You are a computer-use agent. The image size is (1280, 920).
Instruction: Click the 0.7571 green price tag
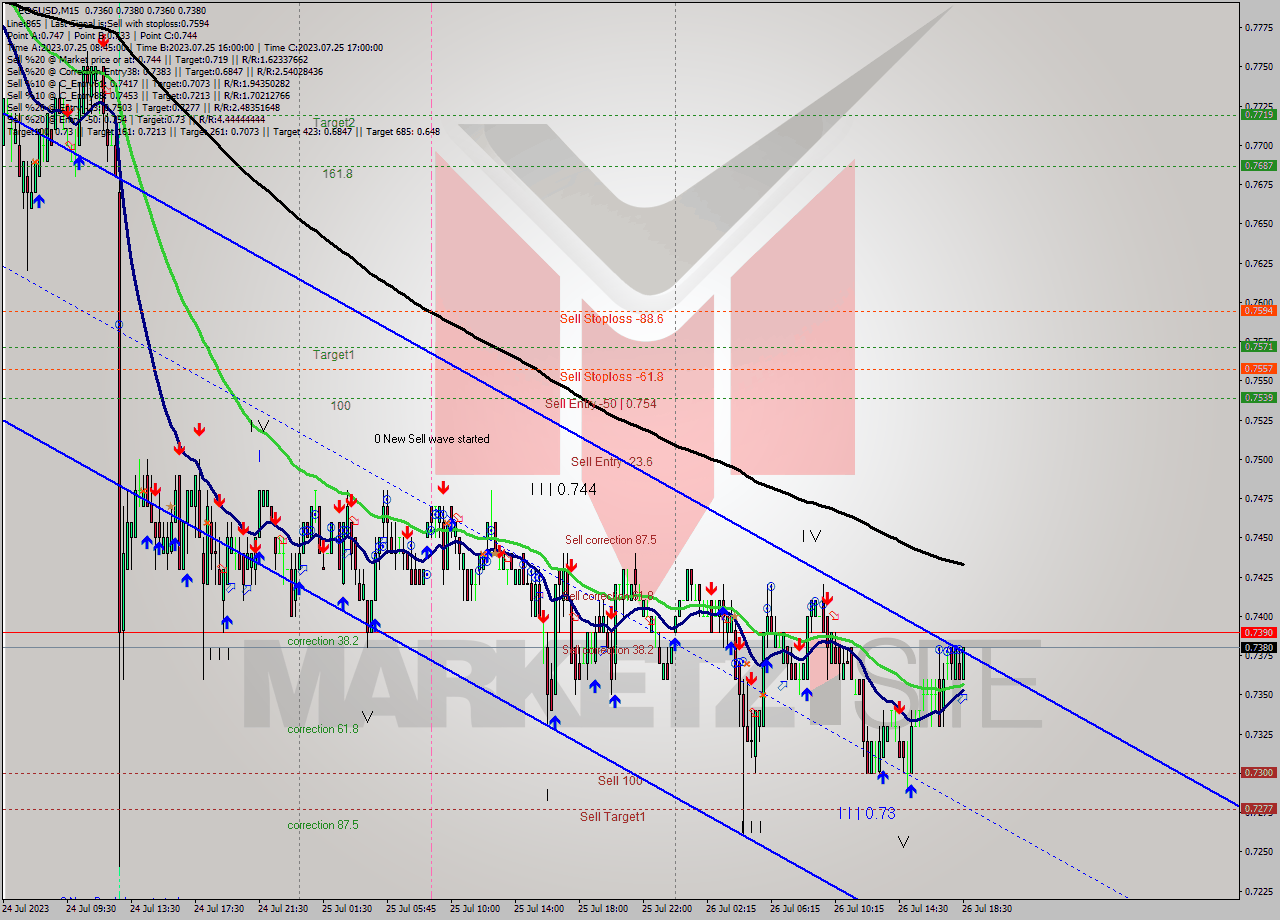(1258, 346)
